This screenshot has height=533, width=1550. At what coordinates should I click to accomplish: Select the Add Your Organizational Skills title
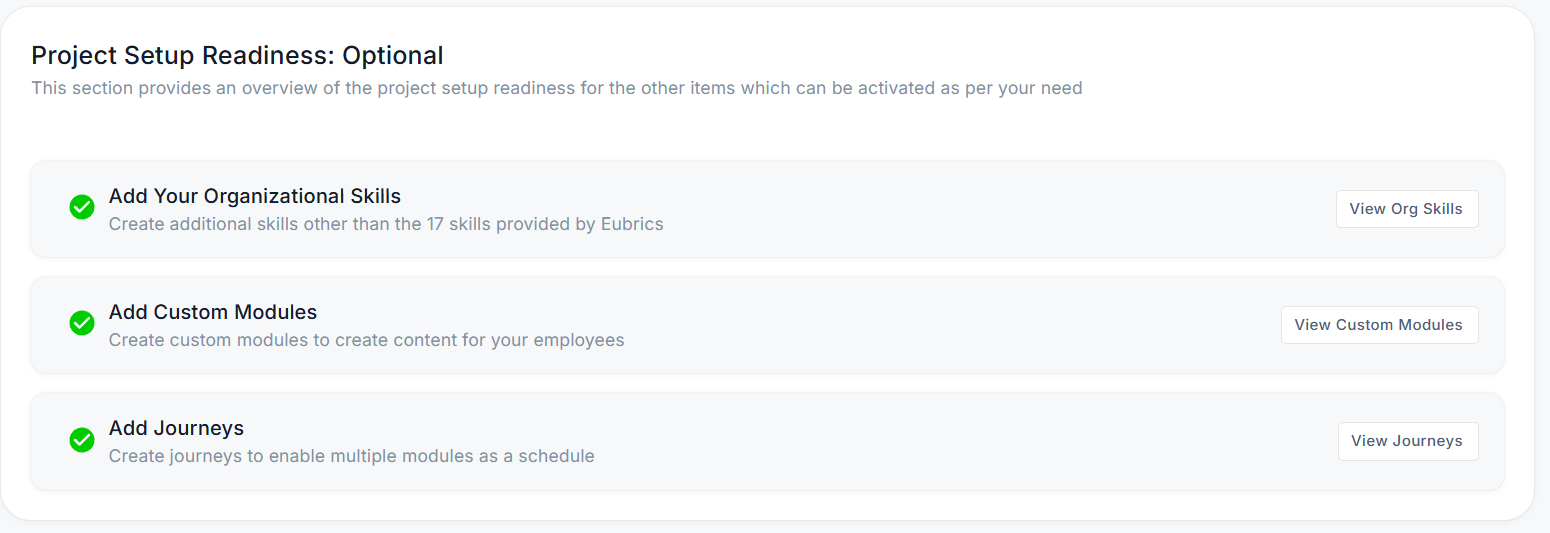click(255, 196)
